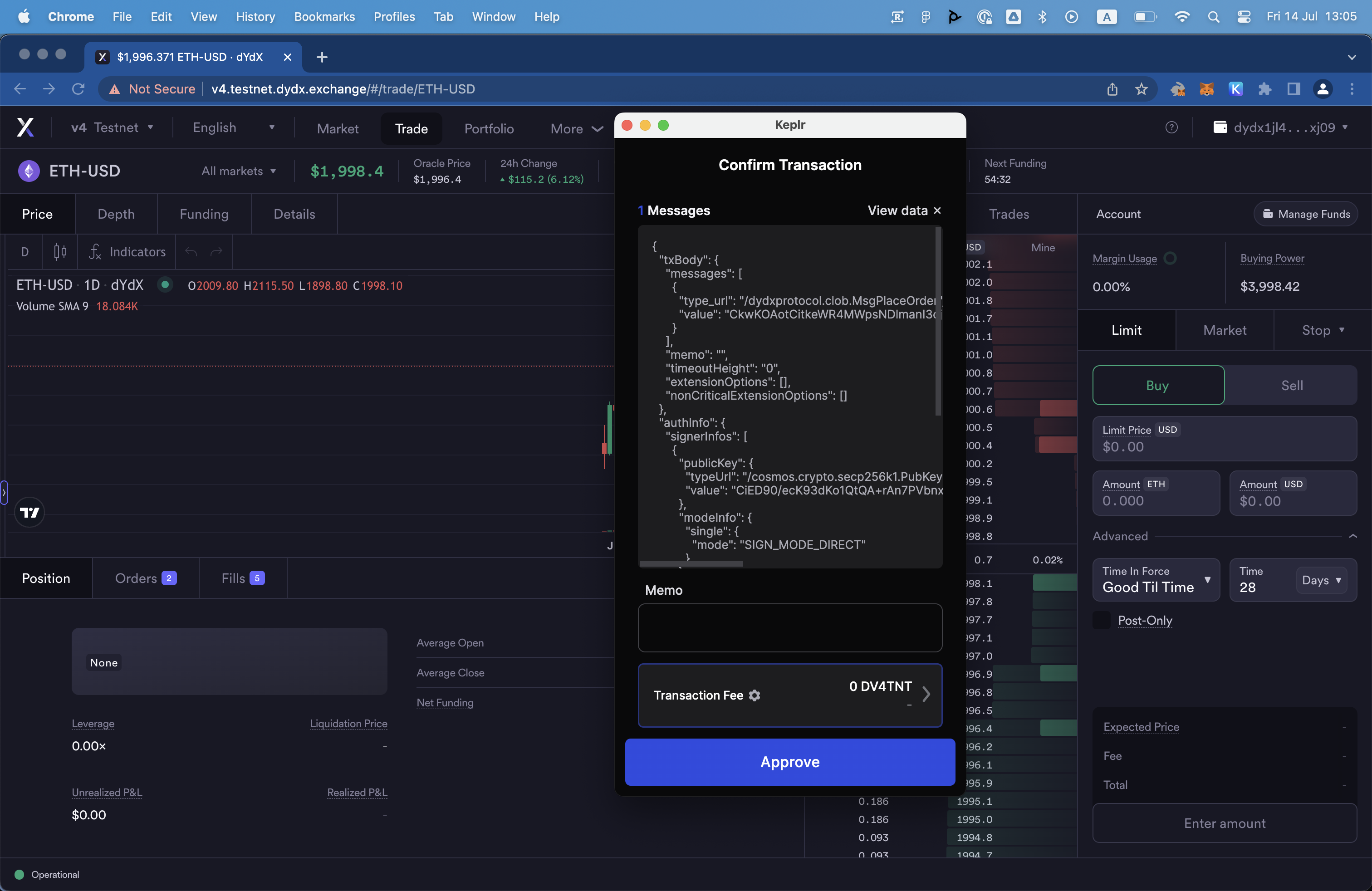Open the MetaMask extension icon

click(1206, 89)
